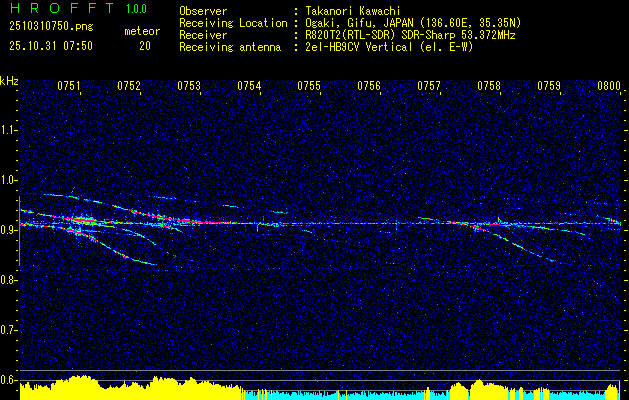Click version number 1.0.0
The image size is (629, 400).
click(136, 9)
